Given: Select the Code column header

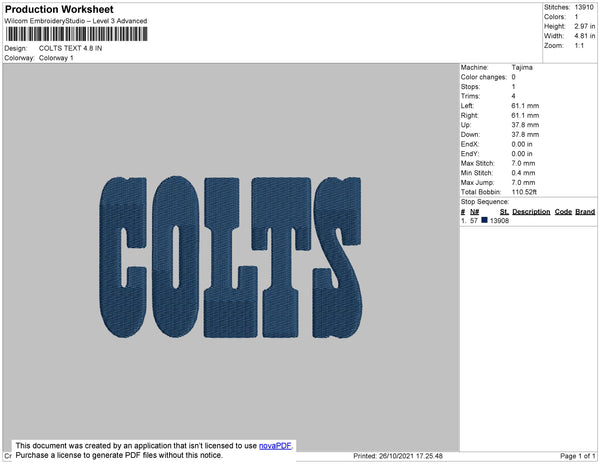Looking at the screenshot, I should pyautogui.click(x=563, y=212).
